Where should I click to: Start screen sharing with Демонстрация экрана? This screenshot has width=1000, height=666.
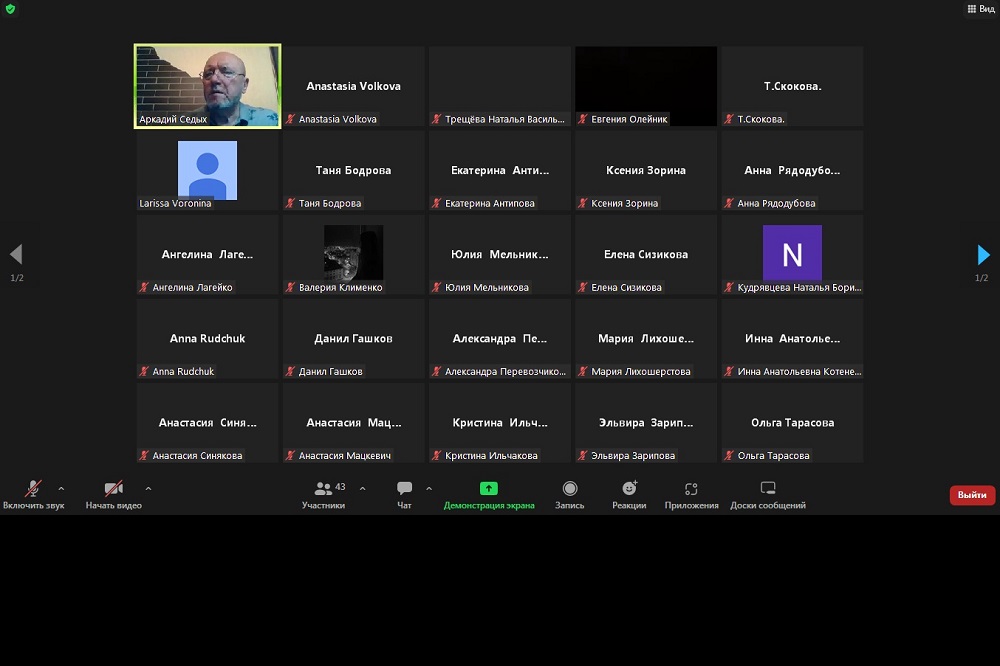[x=489, y=494]
